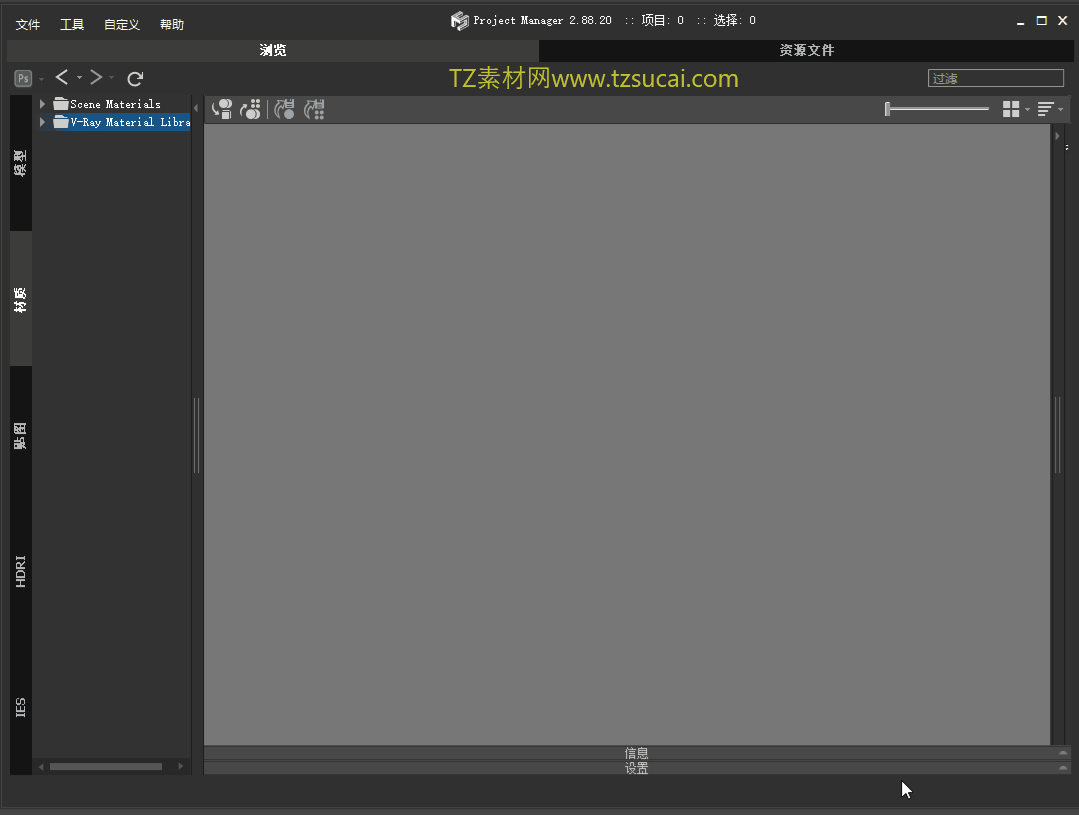The image size is (1079, 815).
Task: Open the 帮助 menu
Action: tap(172, 25)
